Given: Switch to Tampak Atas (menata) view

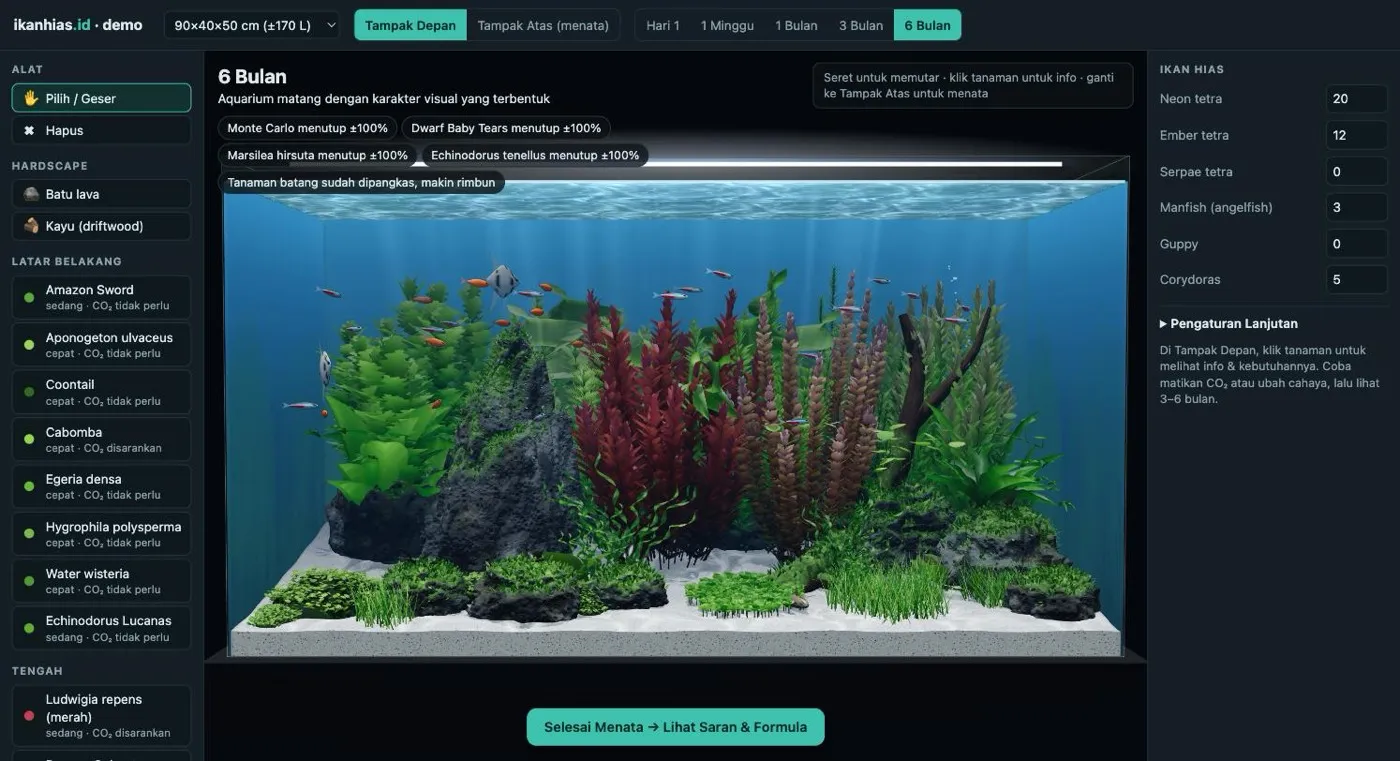Looking at the screenshot, I should pyautogui.click(x=543, y=25).
